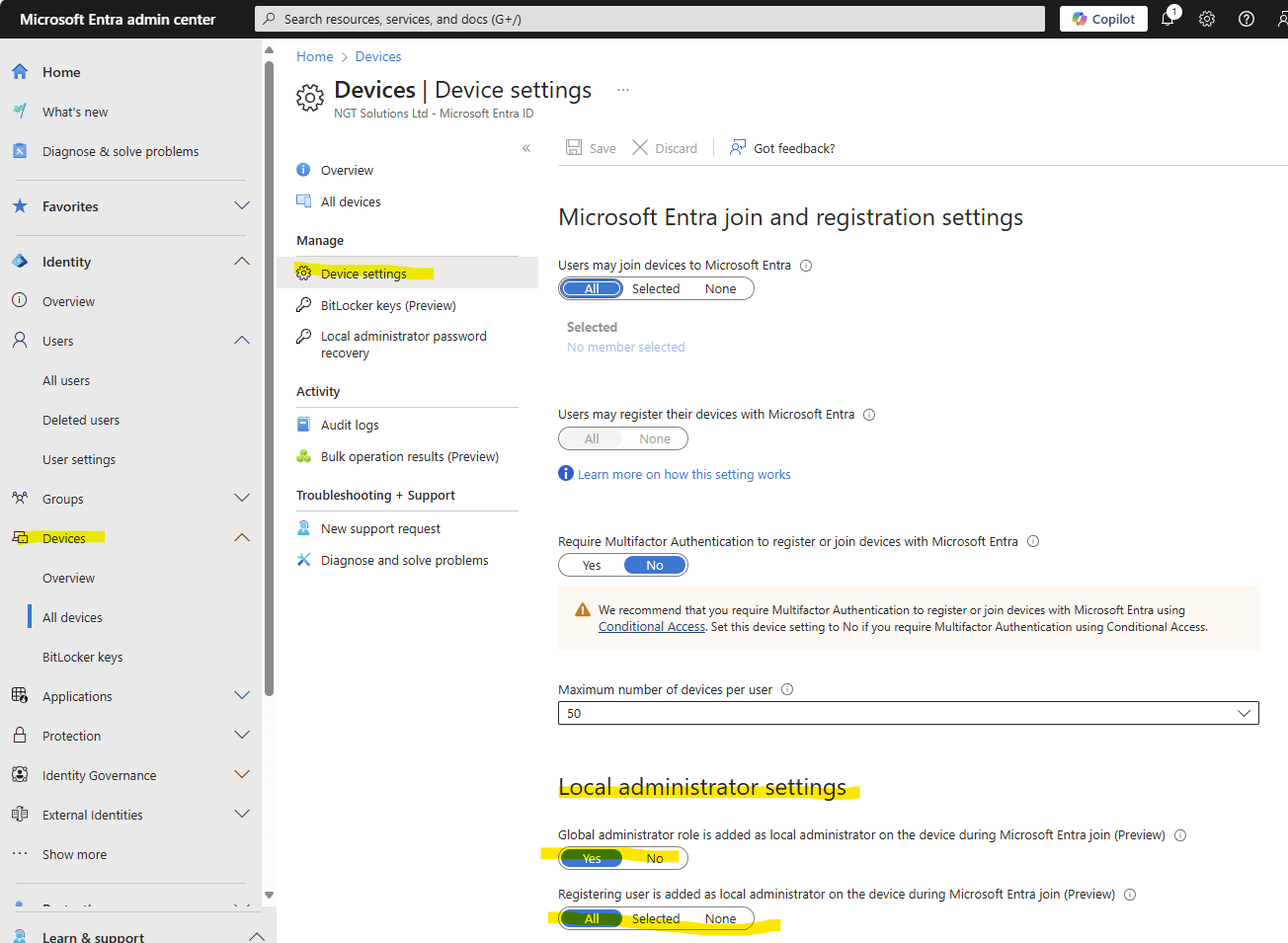Open Overview in Devices menu
The height and width of the screenshot is (943, 1288).
(347, 170)
